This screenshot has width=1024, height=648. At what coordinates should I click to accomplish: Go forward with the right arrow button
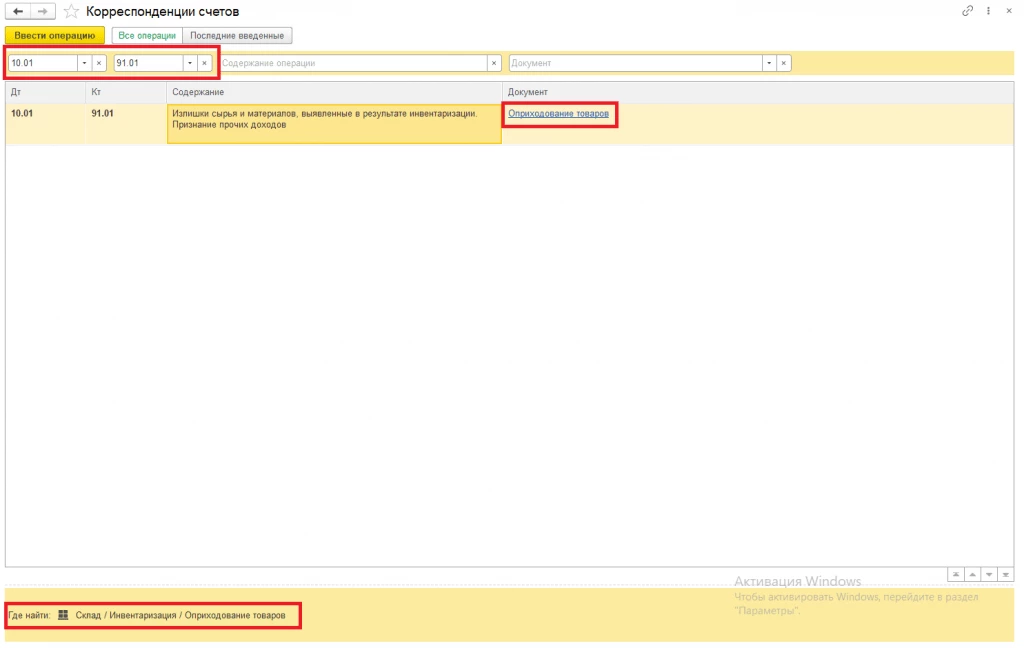coord(42,12)
